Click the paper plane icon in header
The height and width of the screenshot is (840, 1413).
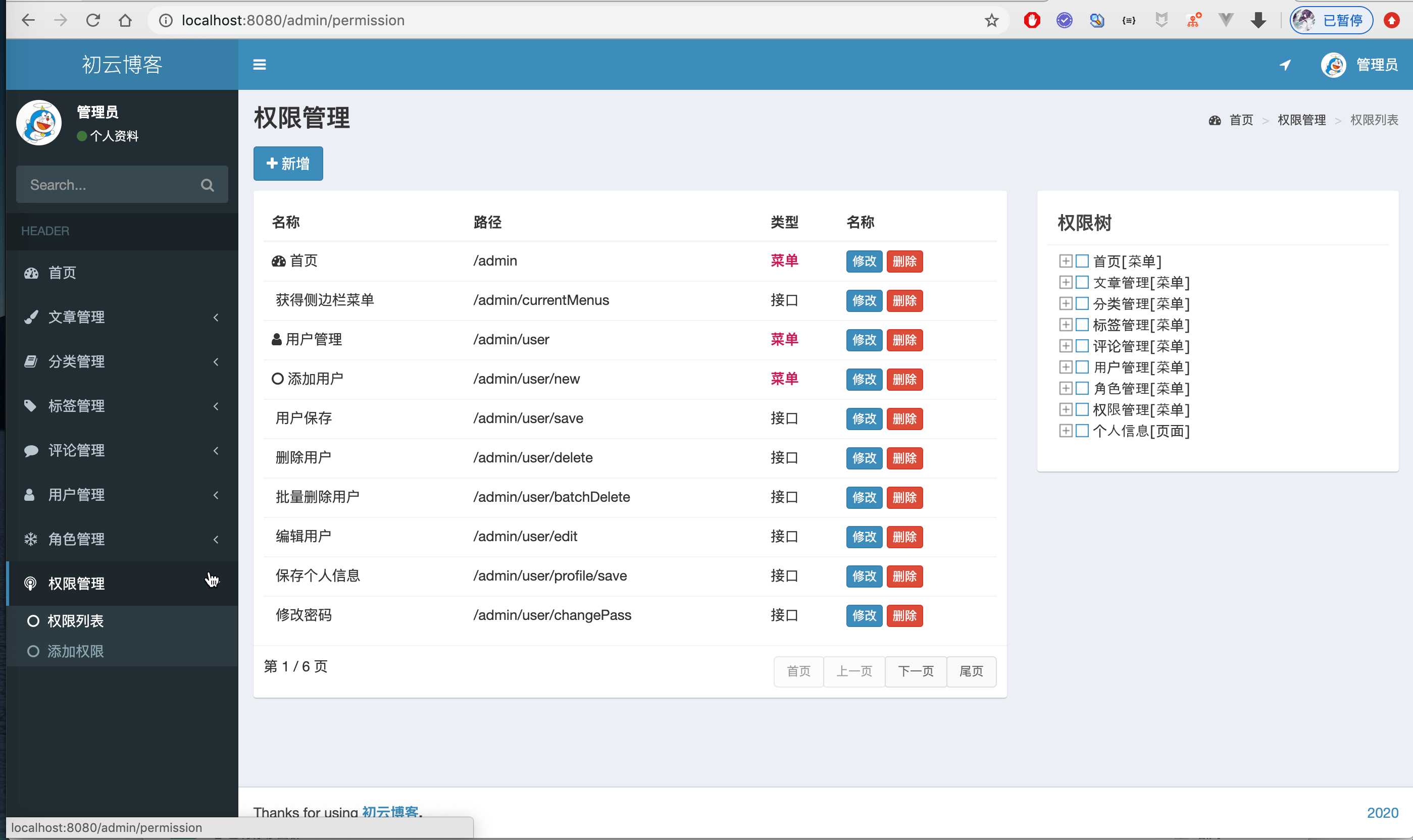pyautogui.click(x=1285, y=65)
